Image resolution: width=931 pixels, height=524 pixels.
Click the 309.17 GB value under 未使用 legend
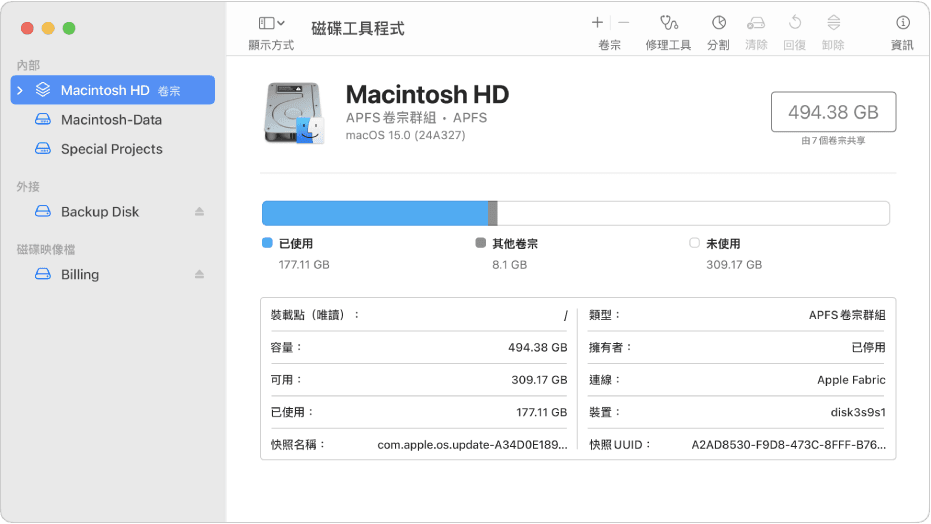click(x=734, y=265)
